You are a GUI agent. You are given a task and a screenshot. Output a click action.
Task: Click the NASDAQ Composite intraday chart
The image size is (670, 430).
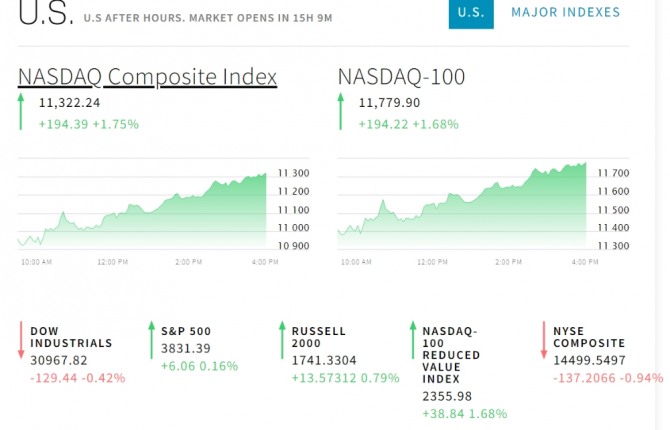pyautogui.click(x=142, y=209)
